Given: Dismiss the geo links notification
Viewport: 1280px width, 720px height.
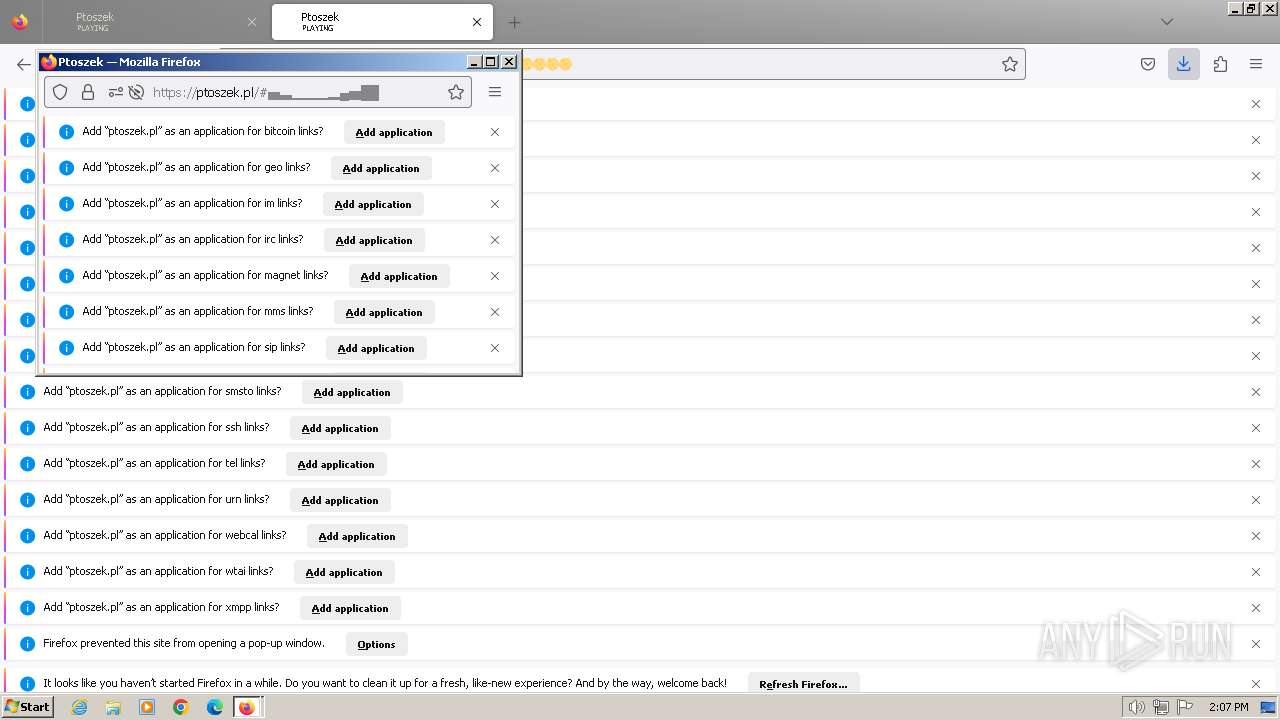Looking at the screenshot, I should coord(495,168).
